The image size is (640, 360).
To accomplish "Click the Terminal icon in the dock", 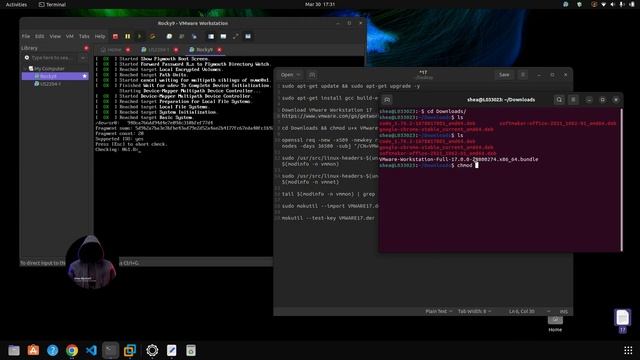I will pos(110,350).
